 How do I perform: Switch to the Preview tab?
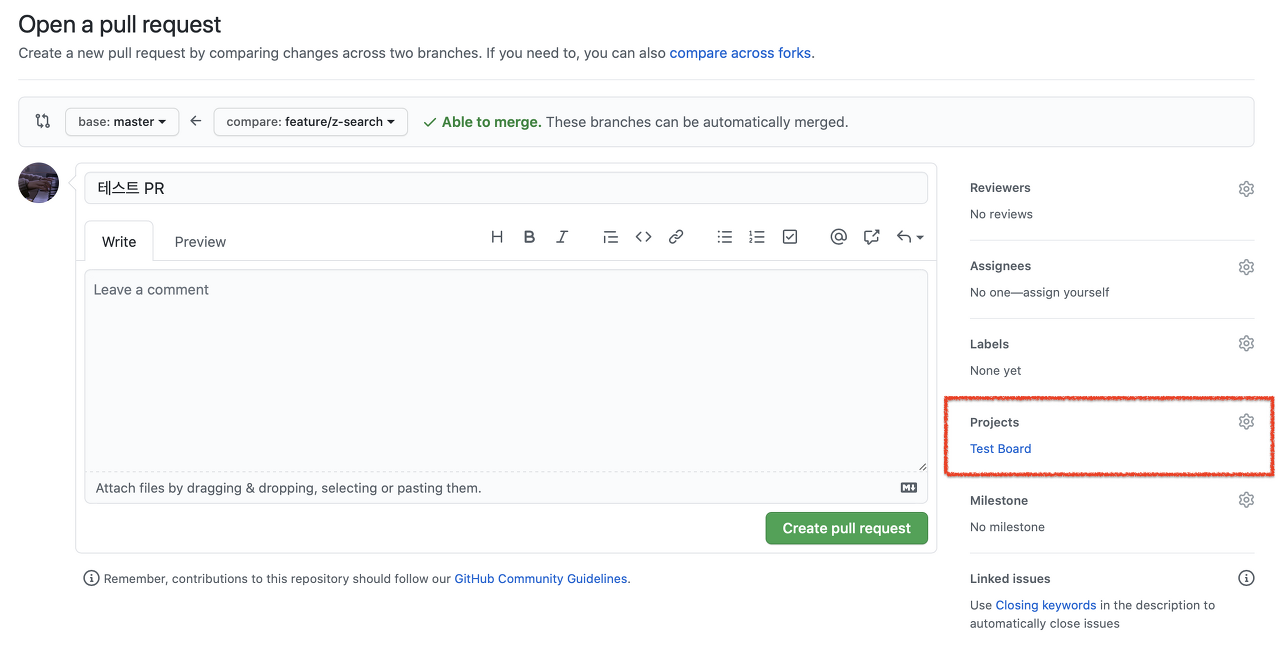pyautogui.click(x=199, y=241)
